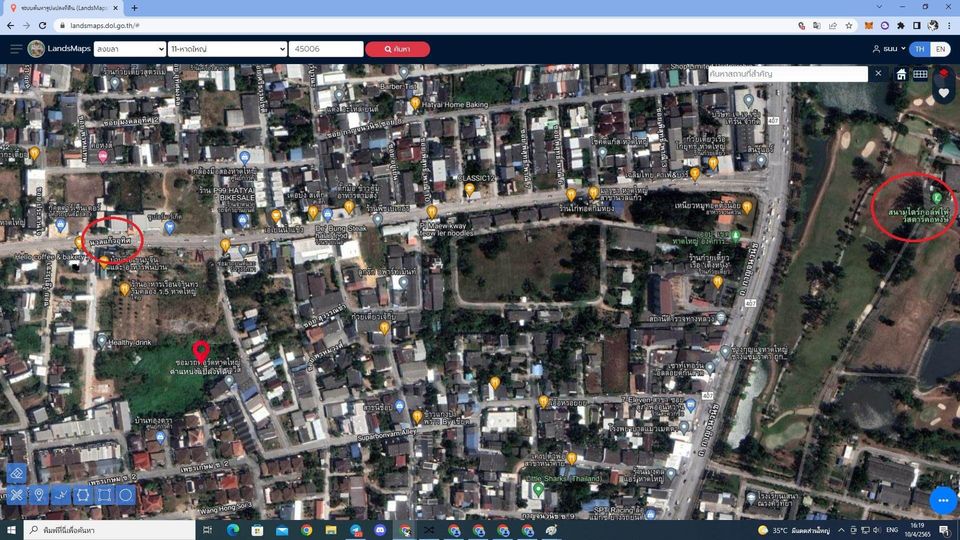Image resolution: width=960 pixels, height=540 pixels.
Task: Click the share page icon
Action: click(833, 26)
